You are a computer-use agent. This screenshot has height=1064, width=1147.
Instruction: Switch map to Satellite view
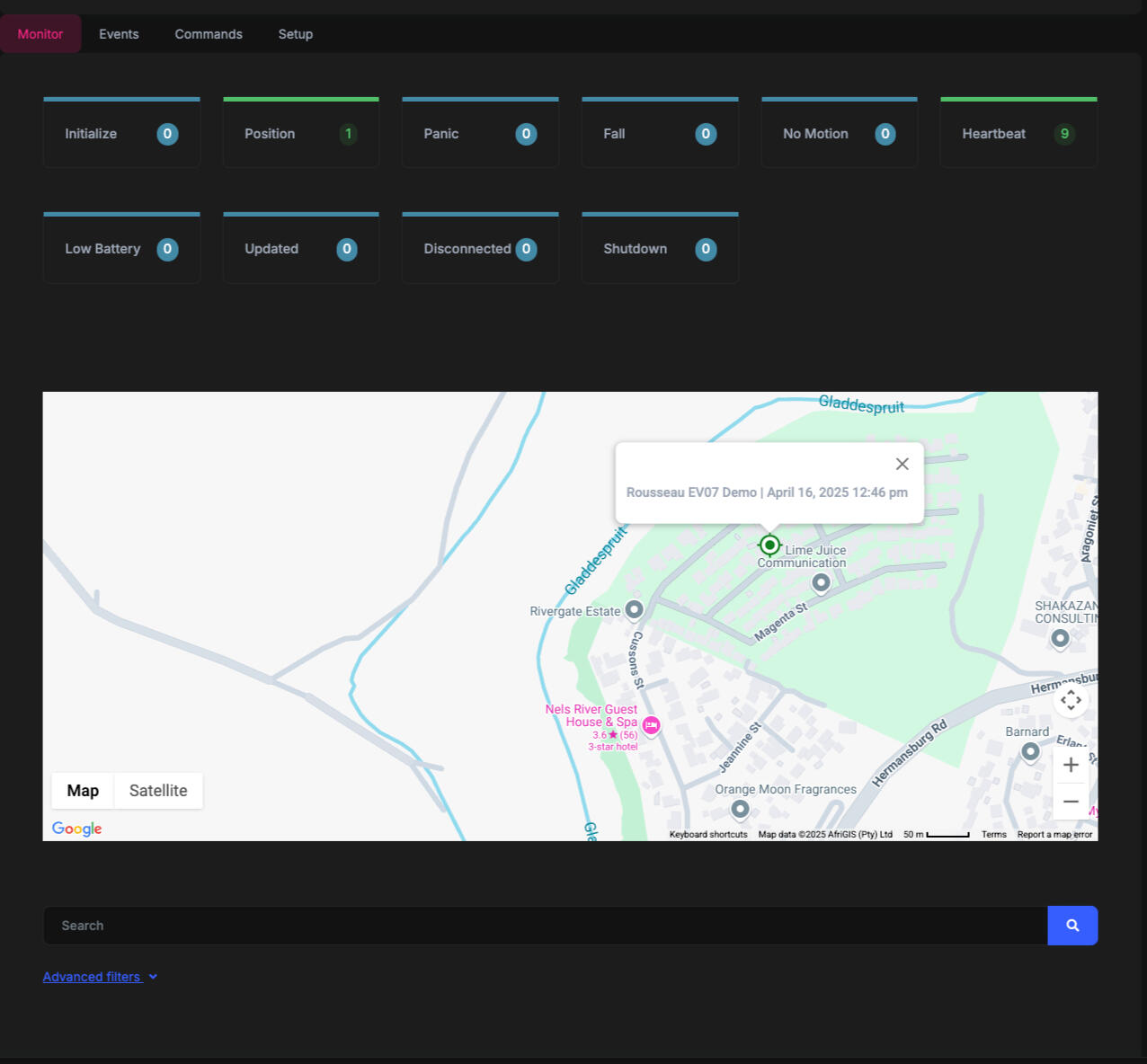(158, 791)
